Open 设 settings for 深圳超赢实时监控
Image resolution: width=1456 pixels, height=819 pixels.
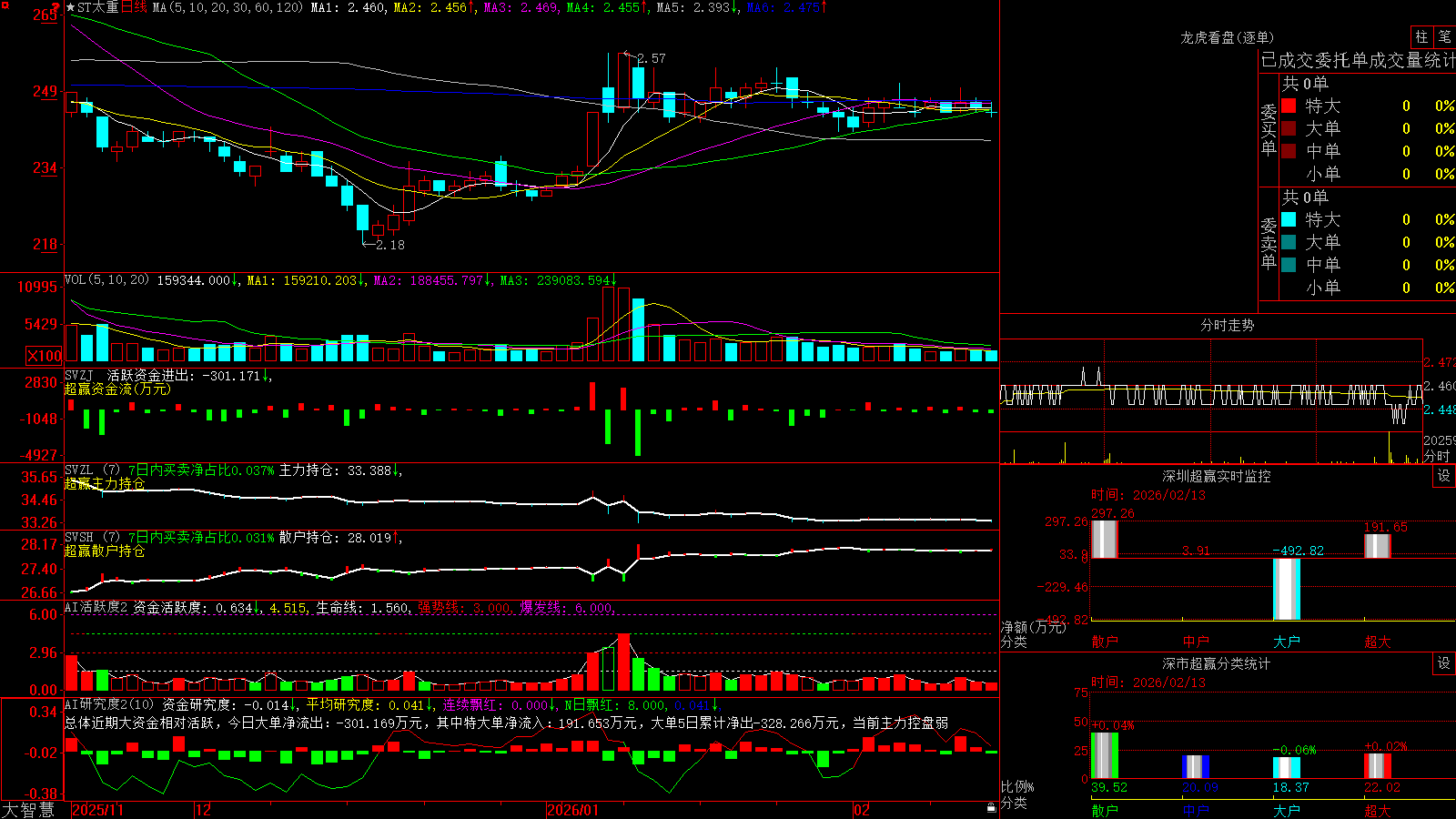click(x=1444, y=476)
